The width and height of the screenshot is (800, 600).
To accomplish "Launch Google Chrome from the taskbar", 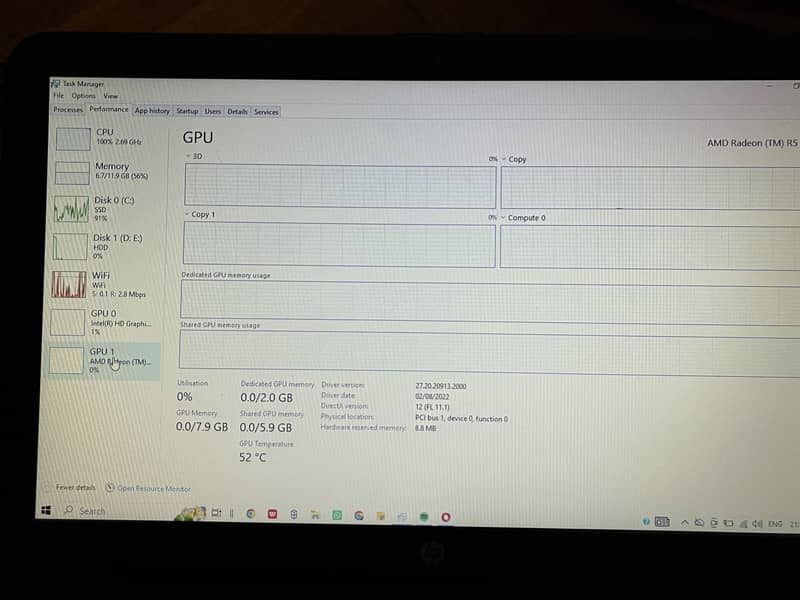I will tap(251, 514).
